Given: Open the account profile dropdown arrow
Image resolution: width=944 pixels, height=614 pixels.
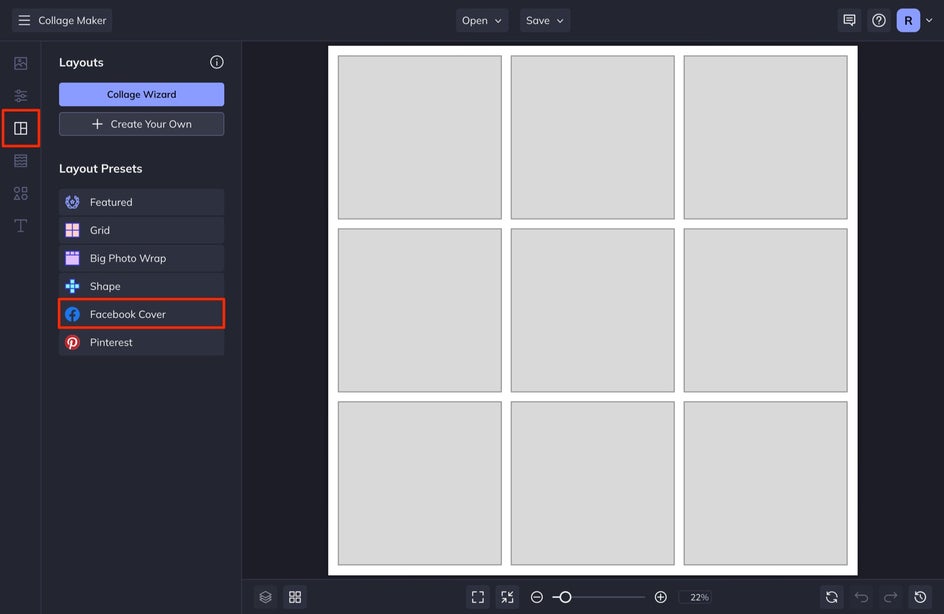Looking at the screenshot, I should 929,20.
